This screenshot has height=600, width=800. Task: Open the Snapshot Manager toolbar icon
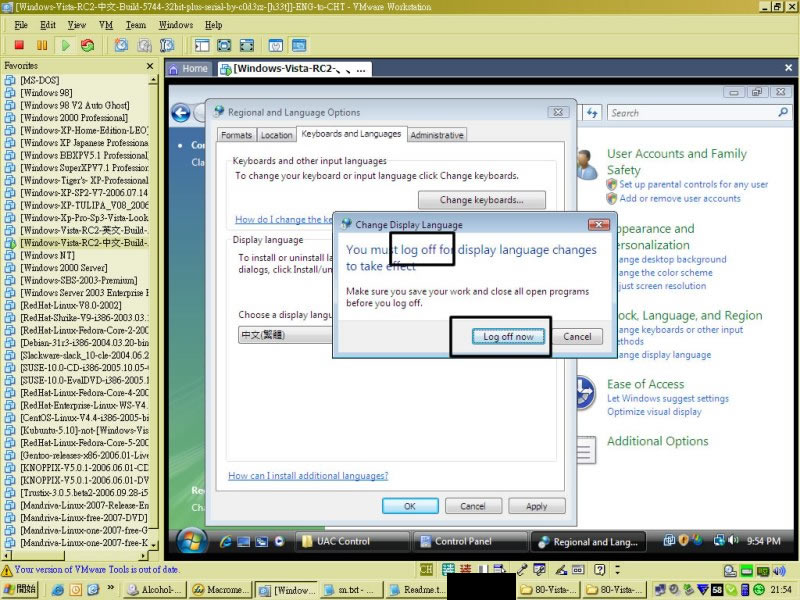[167, 45]
